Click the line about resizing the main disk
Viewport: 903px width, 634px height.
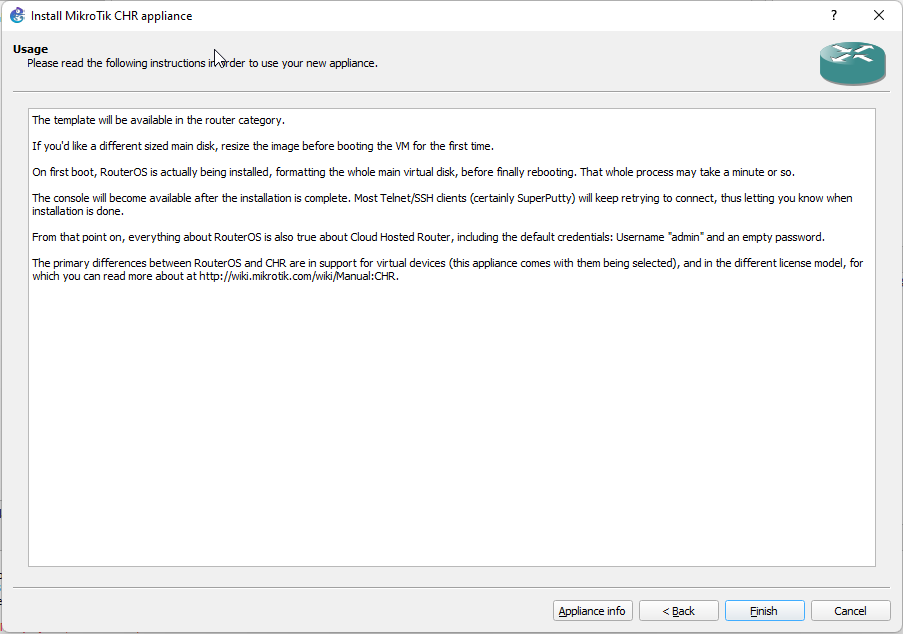point(260,145)
